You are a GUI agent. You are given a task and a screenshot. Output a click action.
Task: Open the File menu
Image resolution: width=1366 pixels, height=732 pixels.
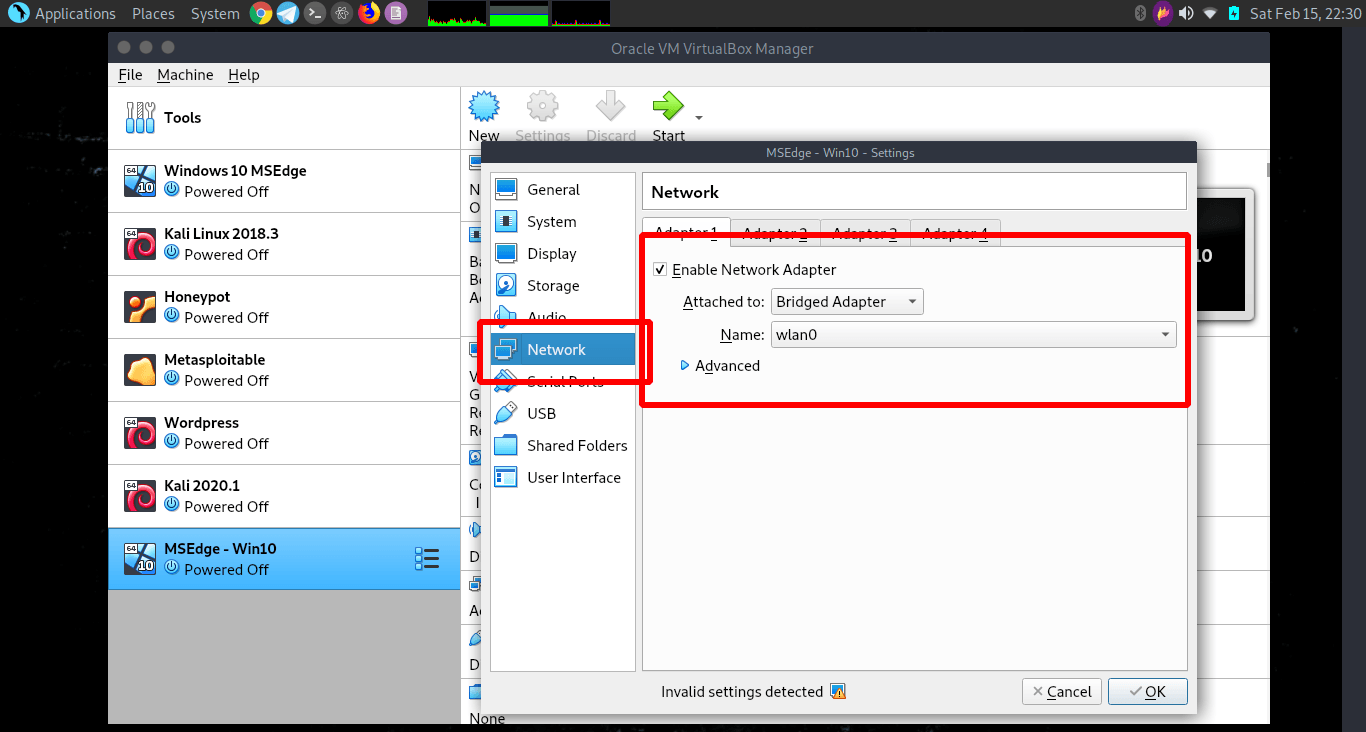pos(130,75)
